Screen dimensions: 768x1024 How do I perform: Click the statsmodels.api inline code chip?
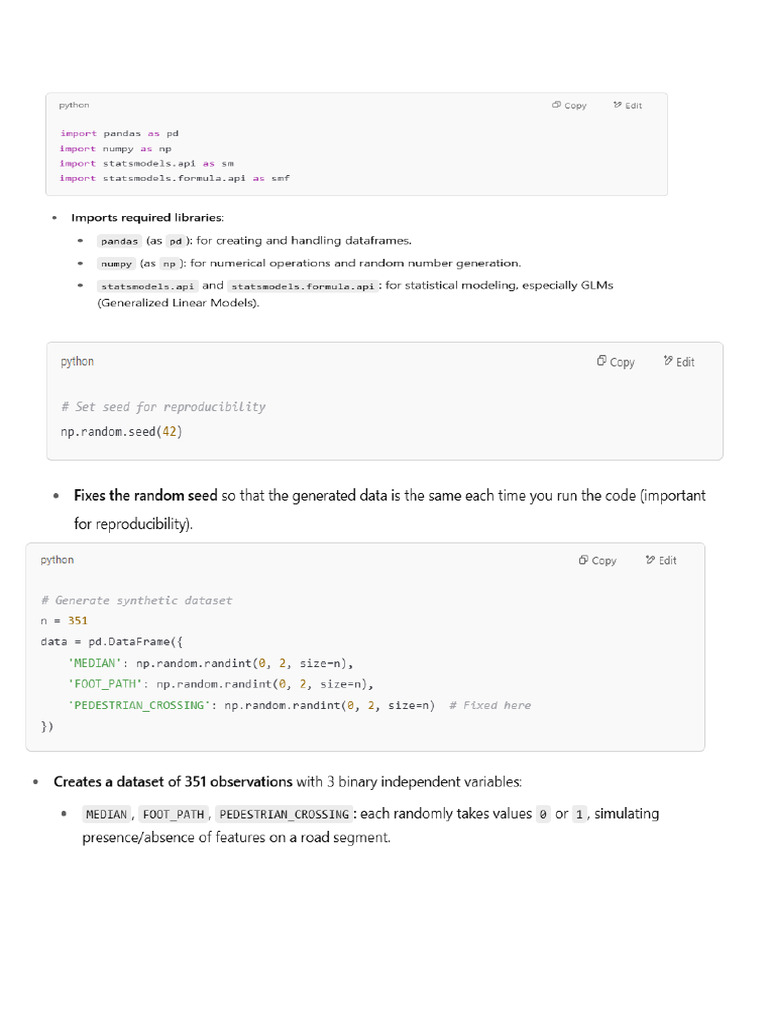[148, 286]
